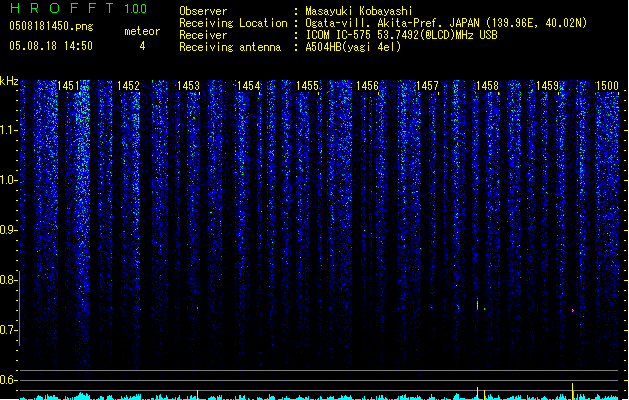Click the 0.9 kHz axis tick label

(x=8, y=230)
